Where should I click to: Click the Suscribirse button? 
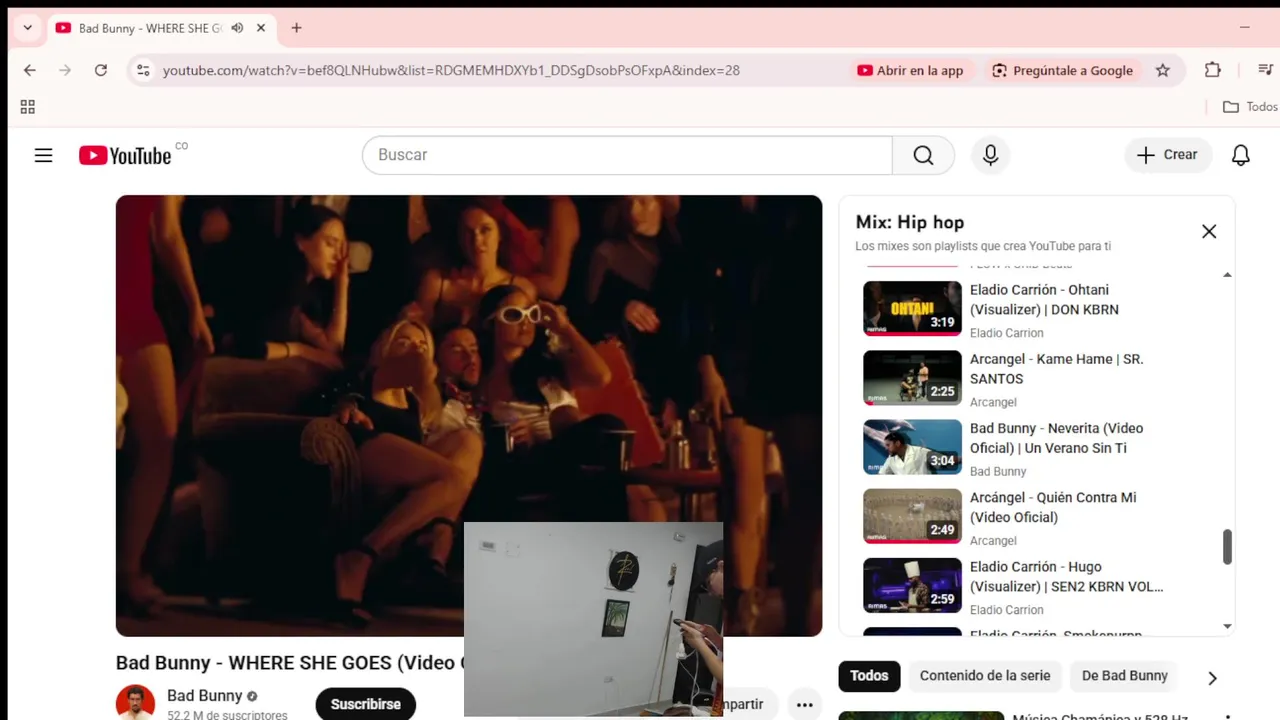(365, 704)
